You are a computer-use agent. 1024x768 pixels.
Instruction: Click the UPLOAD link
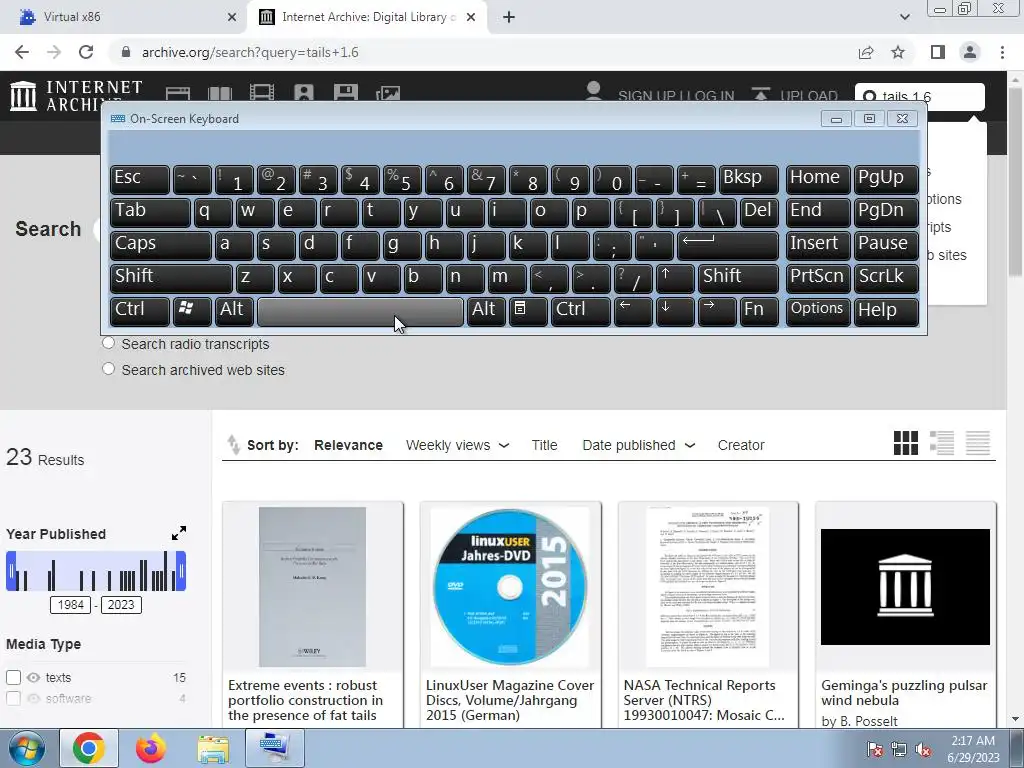(808, 95)
